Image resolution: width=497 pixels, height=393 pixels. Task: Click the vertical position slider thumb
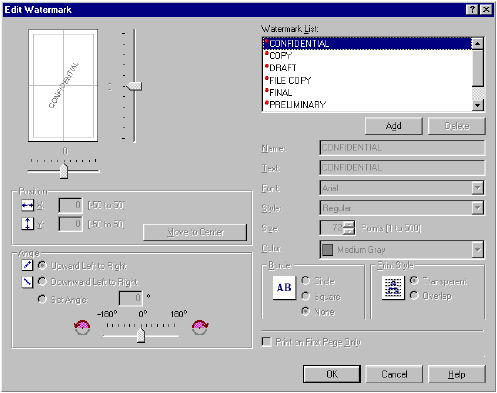coord(135,86)
